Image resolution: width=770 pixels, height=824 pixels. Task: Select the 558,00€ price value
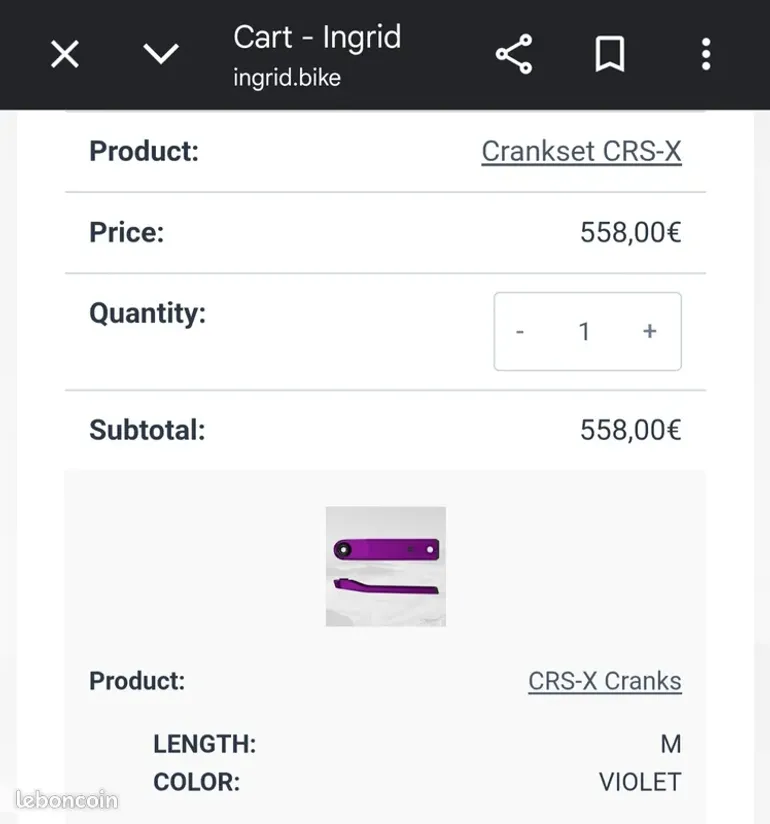[631, 233]
